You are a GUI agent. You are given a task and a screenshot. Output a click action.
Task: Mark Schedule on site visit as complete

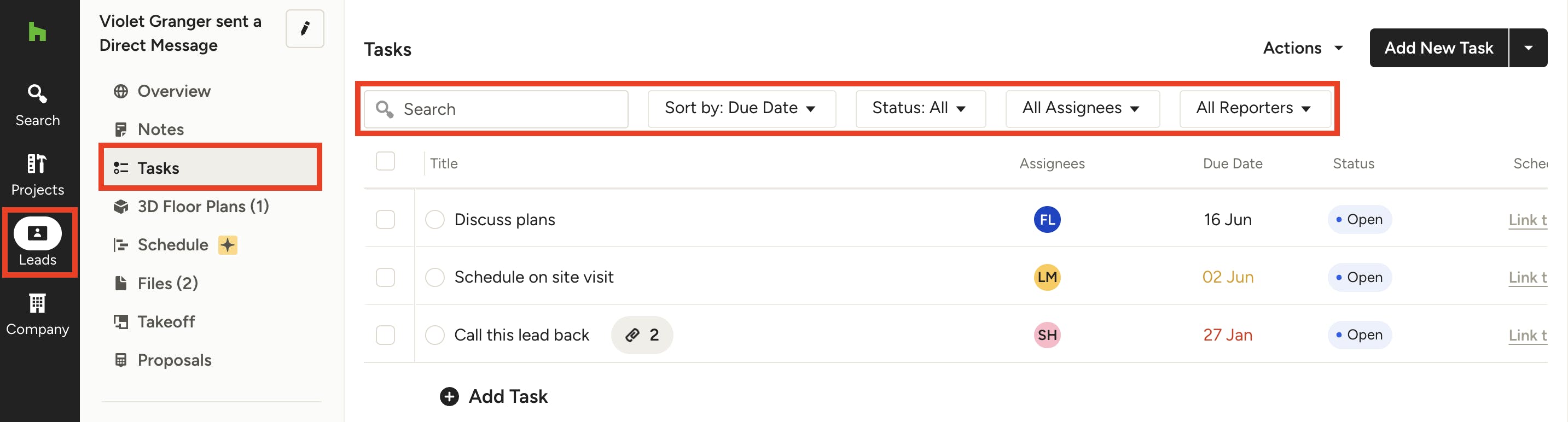434,277
